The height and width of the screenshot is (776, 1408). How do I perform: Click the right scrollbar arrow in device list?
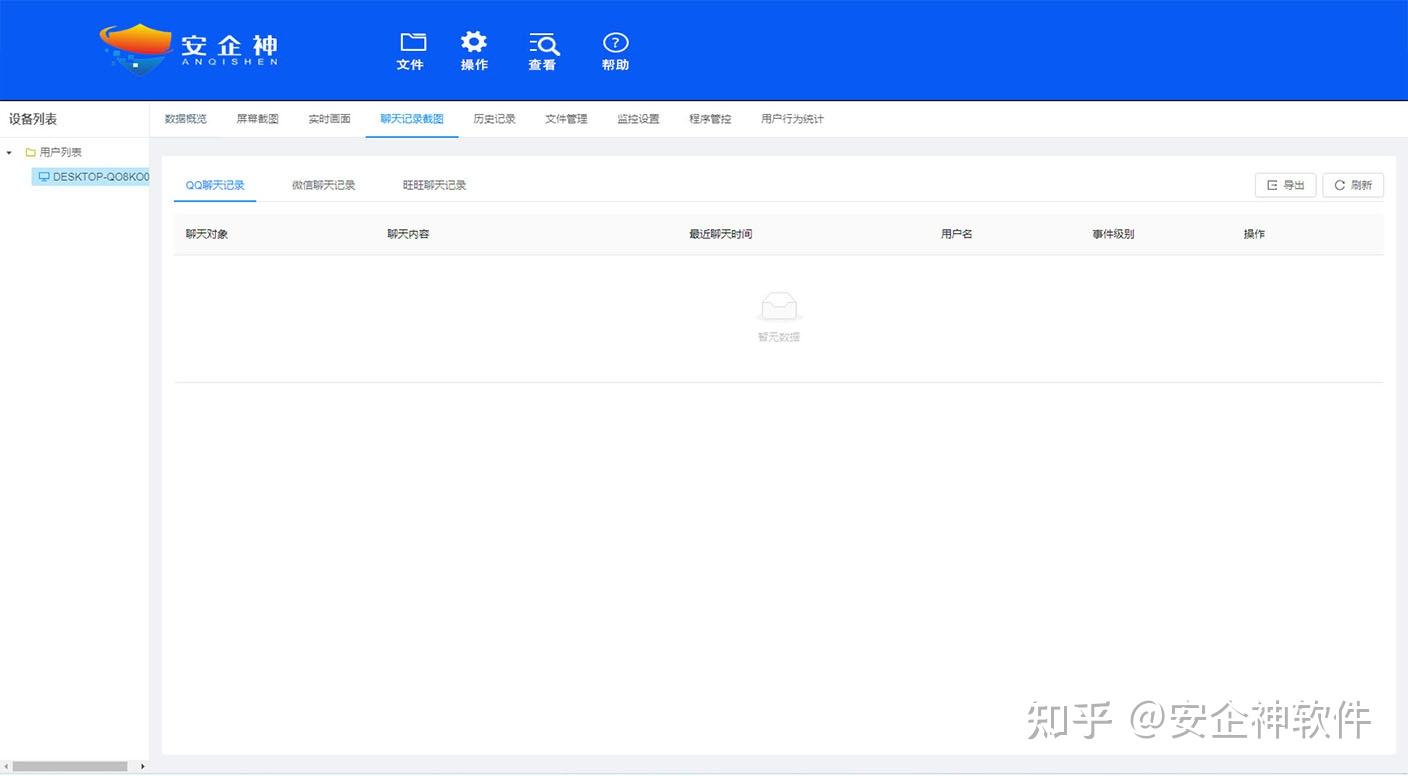point(142,767)
